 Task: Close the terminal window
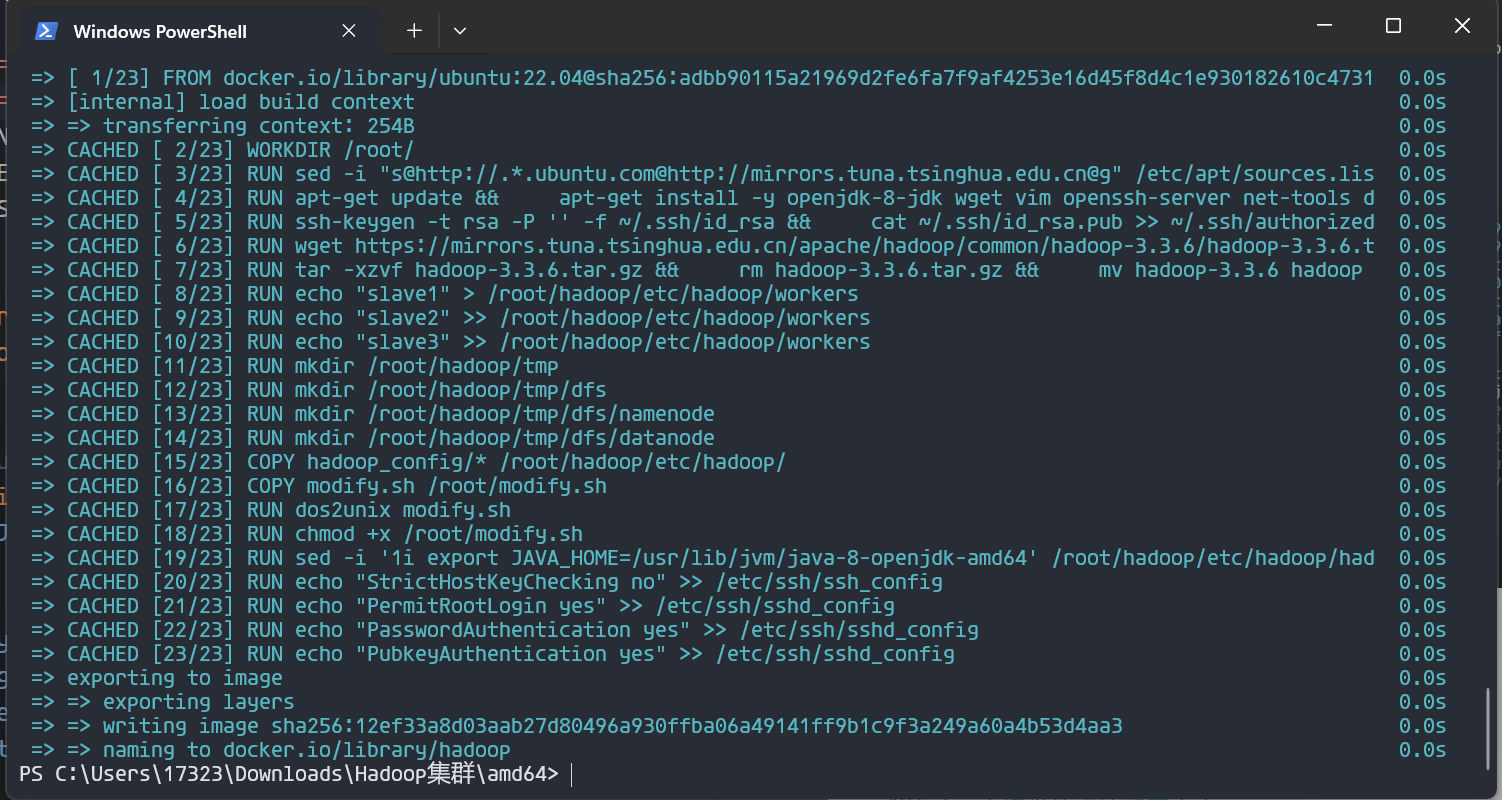[1462, 27]
